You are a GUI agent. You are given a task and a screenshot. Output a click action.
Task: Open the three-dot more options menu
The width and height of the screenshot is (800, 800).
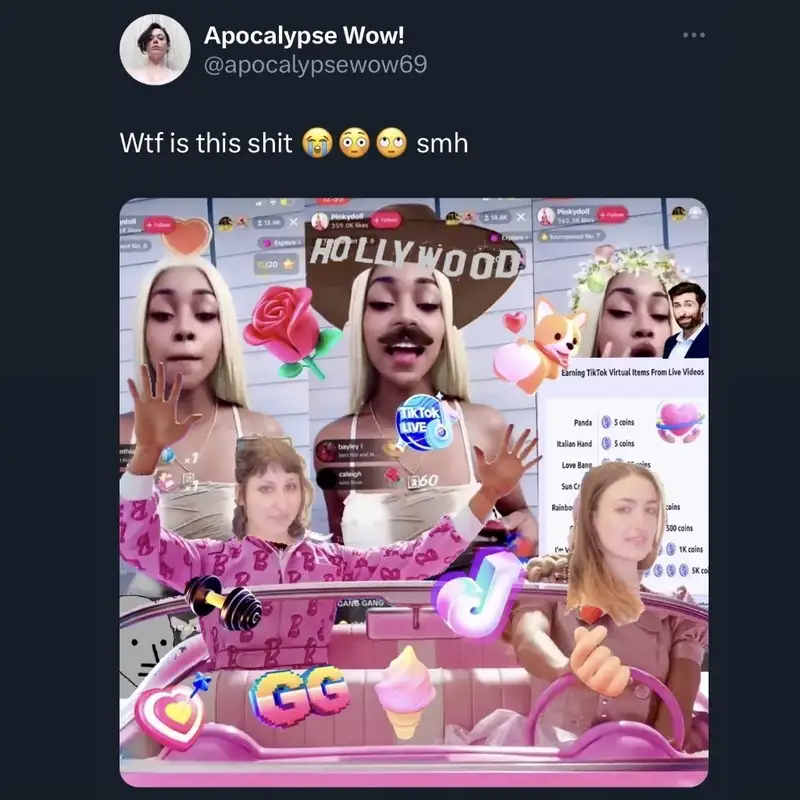click(x=694, y=35)
